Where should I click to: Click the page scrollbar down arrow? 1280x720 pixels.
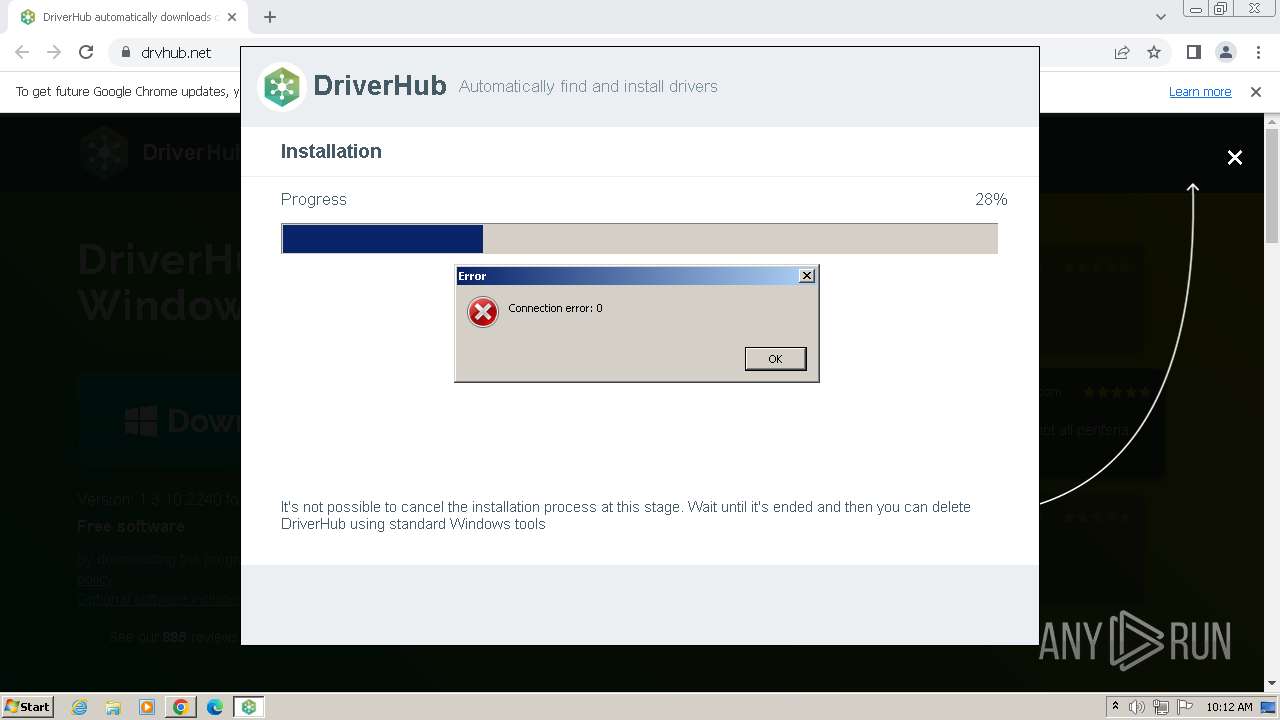point(1272,684)
